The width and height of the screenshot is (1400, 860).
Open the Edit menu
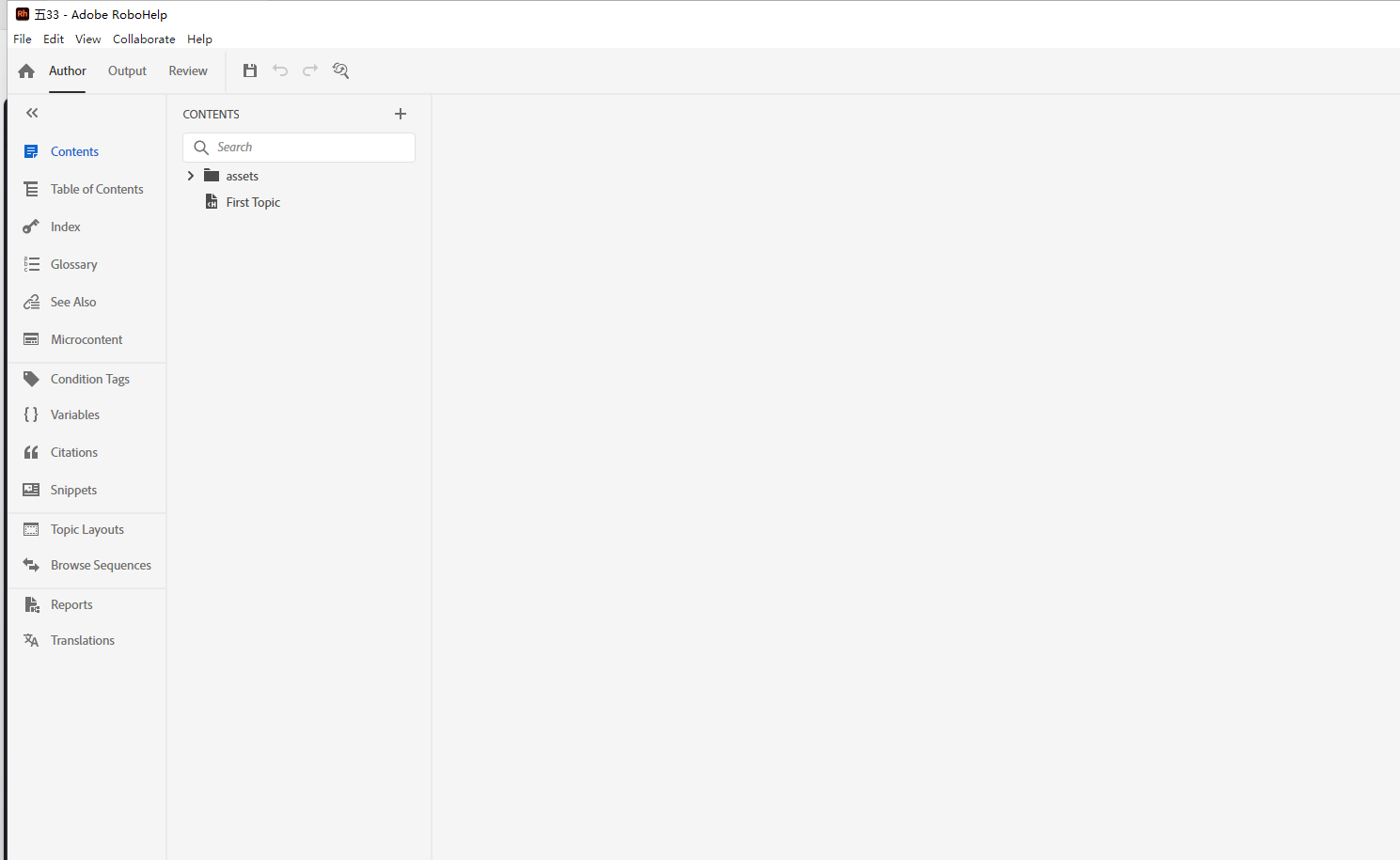54,39
